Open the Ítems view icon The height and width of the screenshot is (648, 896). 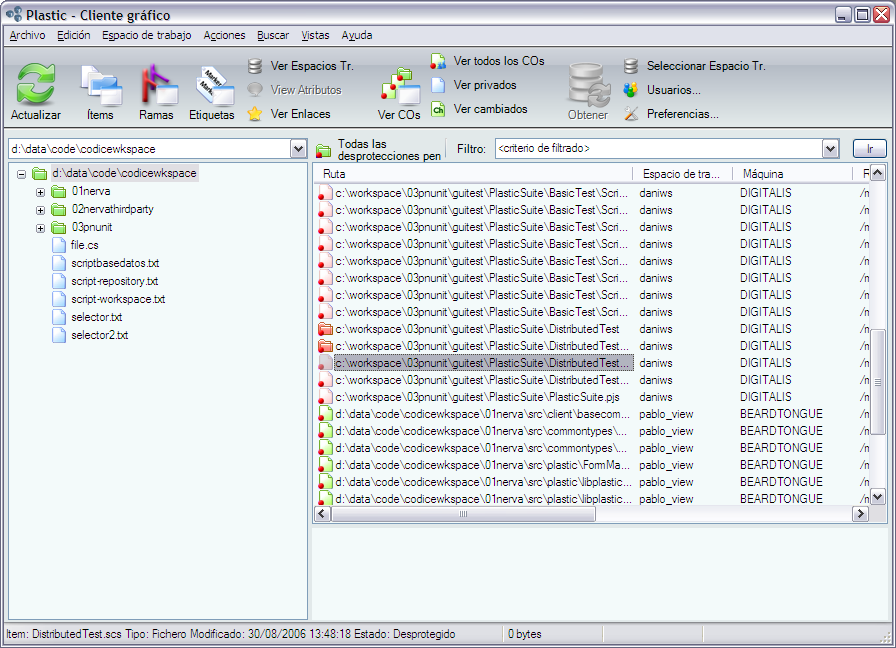click(101, 86)
